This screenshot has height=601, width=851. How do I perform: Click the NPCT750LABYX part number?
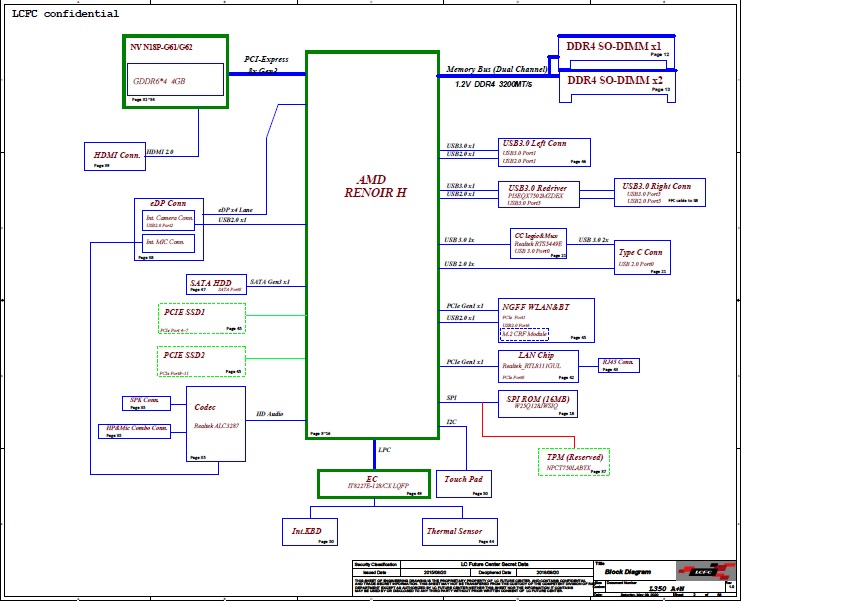click(569, 467)
